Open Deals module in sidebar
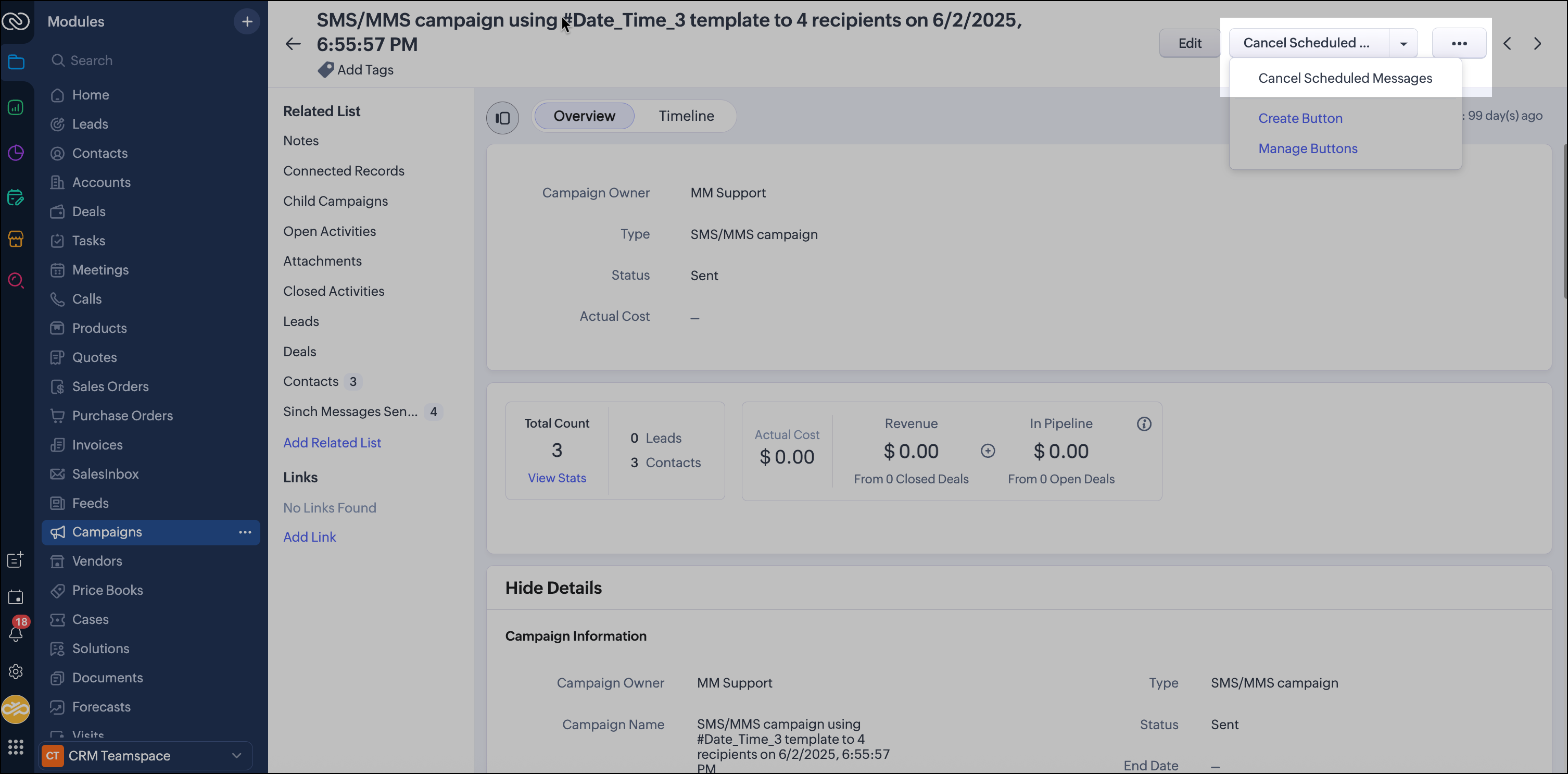 click(89, 212)
